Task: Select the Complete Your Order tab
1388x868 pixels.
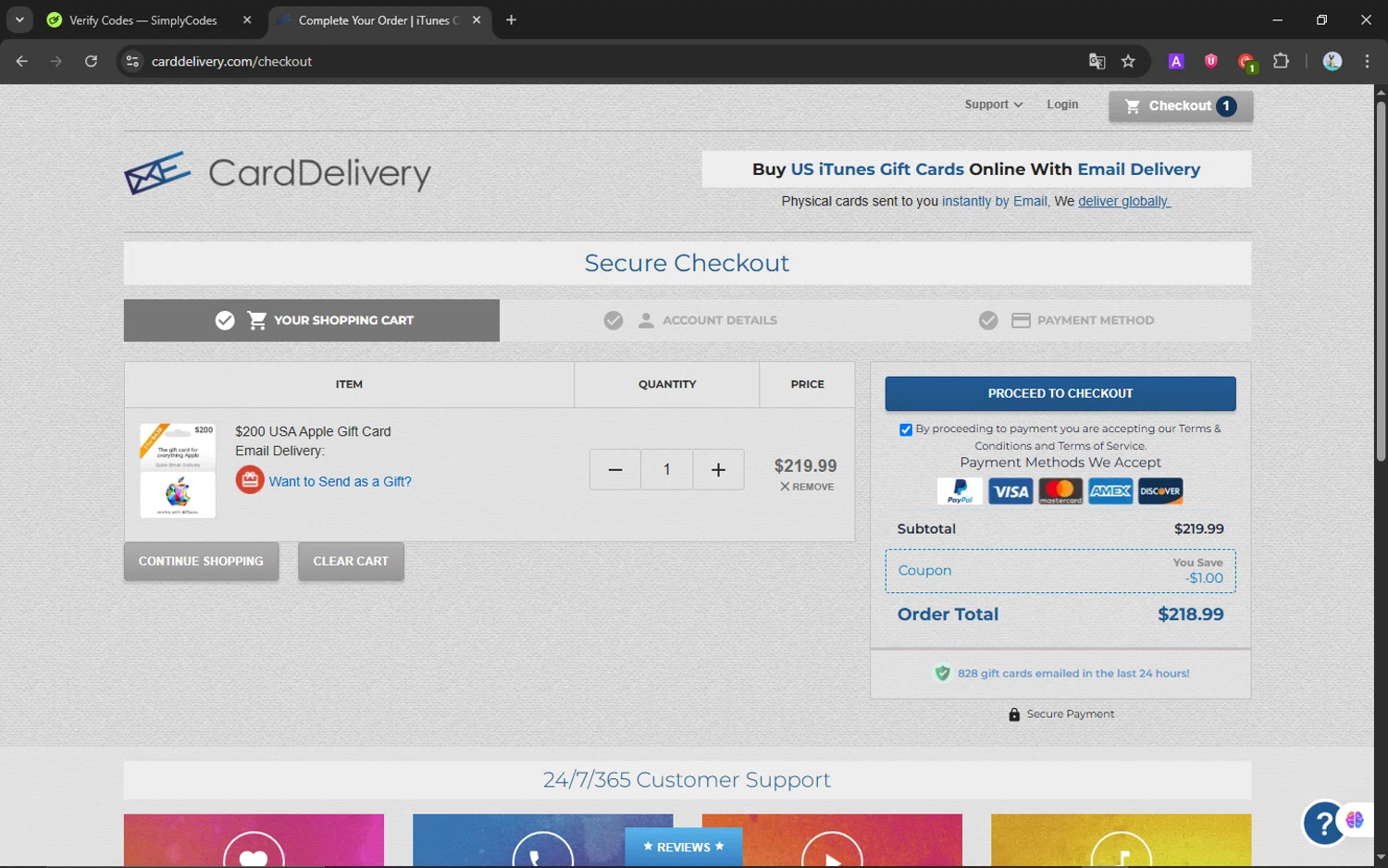Action: [378, 20]
